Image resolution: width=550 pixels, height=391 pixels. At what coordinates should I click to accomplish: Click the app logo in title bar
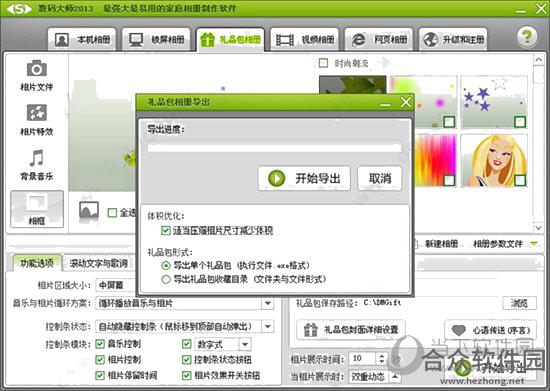click(x=19, y=8)
